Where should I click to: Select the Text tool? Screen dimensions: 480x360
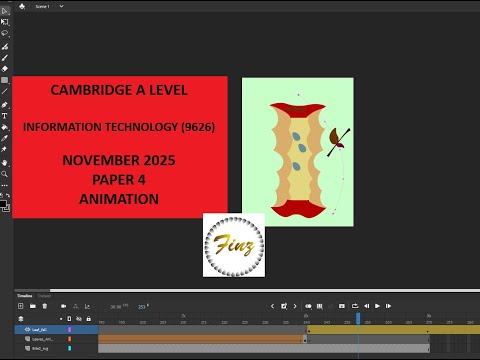(5, 116)
